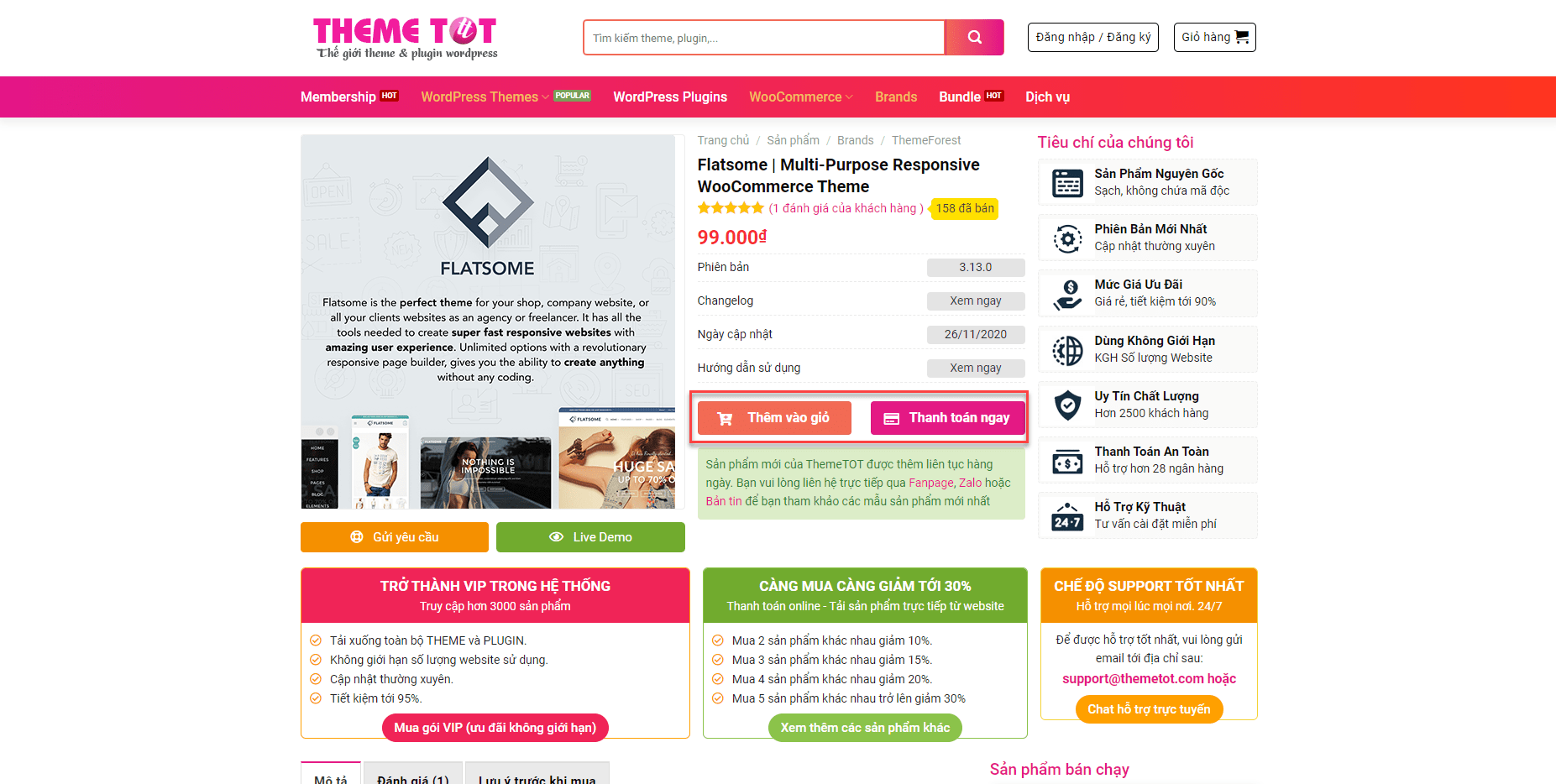The height and width of the screenshot is (784, 1556).
Task: Open the Sản phẩm breadcrumb link
Action: click(x=793, y=140)
